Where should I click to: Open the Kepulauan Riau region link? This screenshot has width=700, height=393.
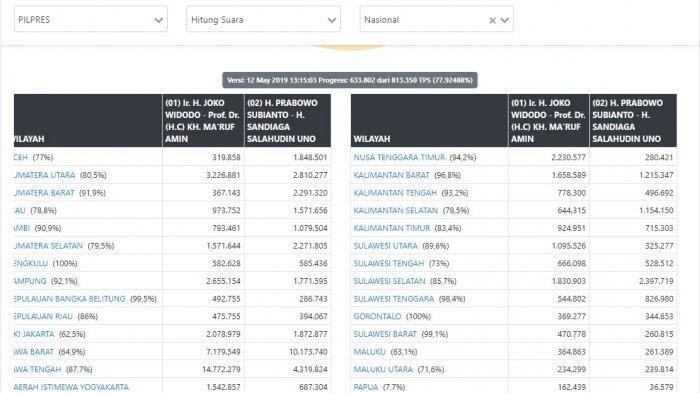(x=43, y=316)
